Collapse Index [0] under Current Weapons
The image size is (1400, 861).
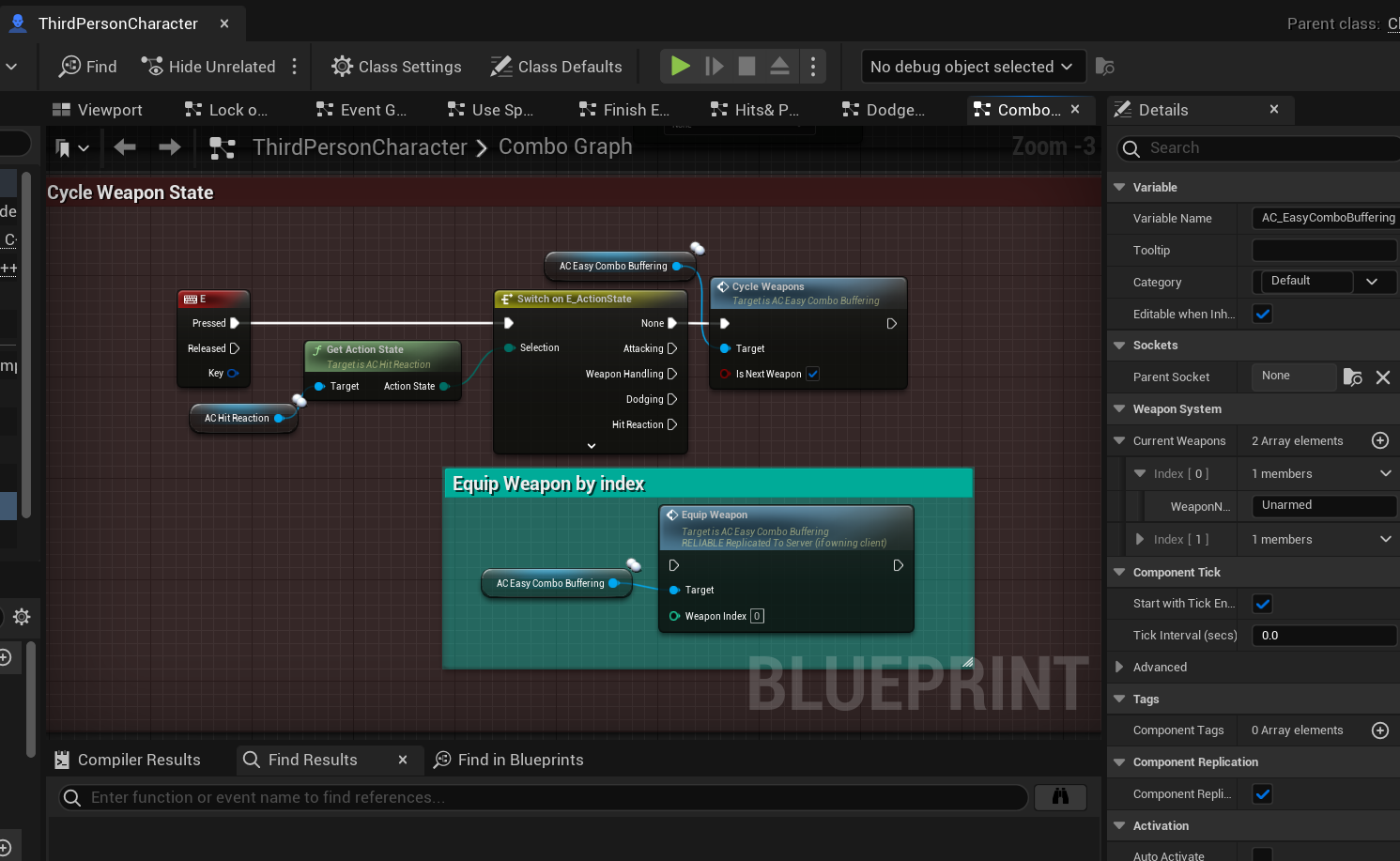pos(1139,473)
